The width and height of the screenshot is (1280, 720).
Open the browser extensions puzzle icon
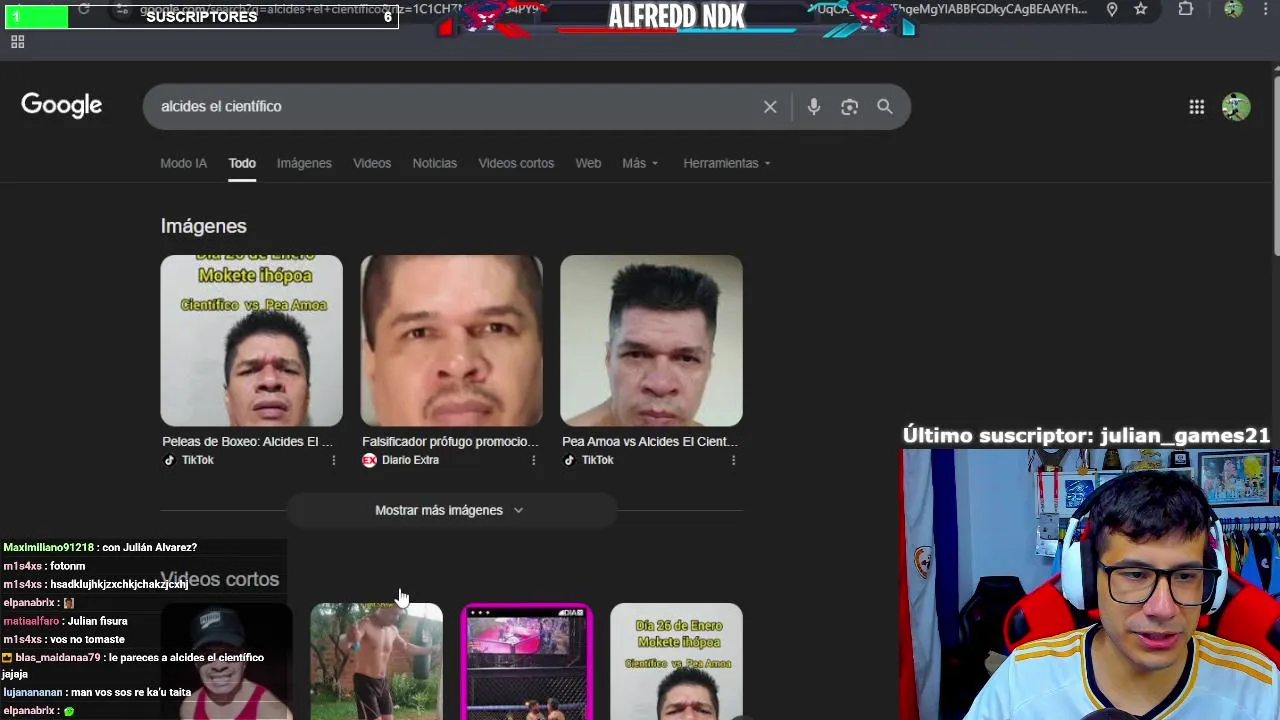[x=1186, y=9]
